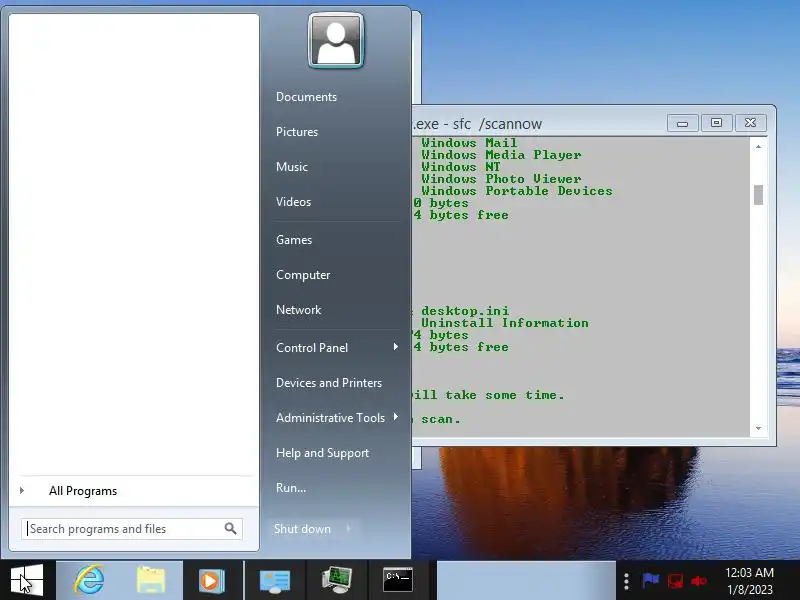
Task: Open Action Center flag icon in tray
Action: 651,581
